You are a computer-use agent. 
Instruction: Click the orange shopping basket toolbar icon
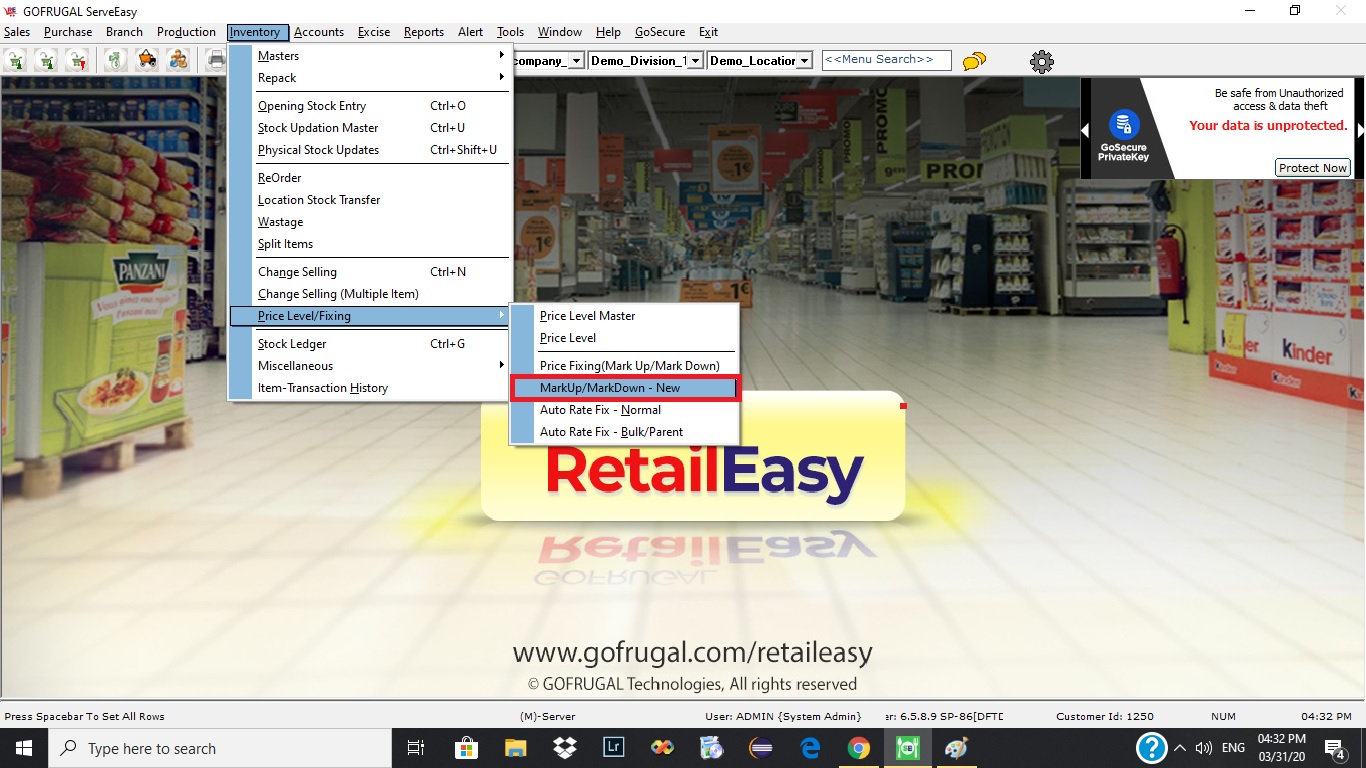147,61
